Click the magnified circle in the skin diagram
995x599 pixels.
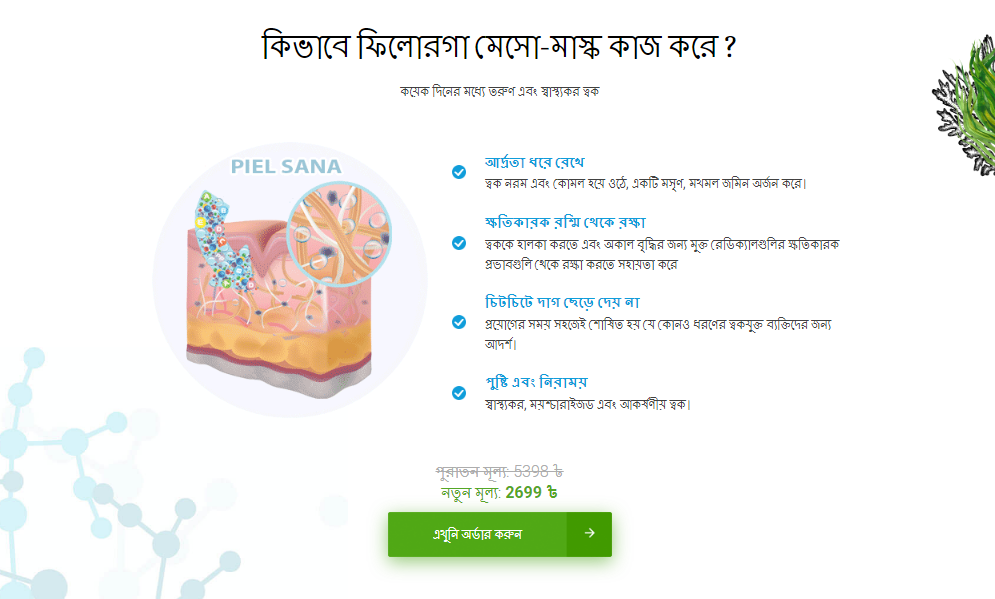[x=338, y=232]
